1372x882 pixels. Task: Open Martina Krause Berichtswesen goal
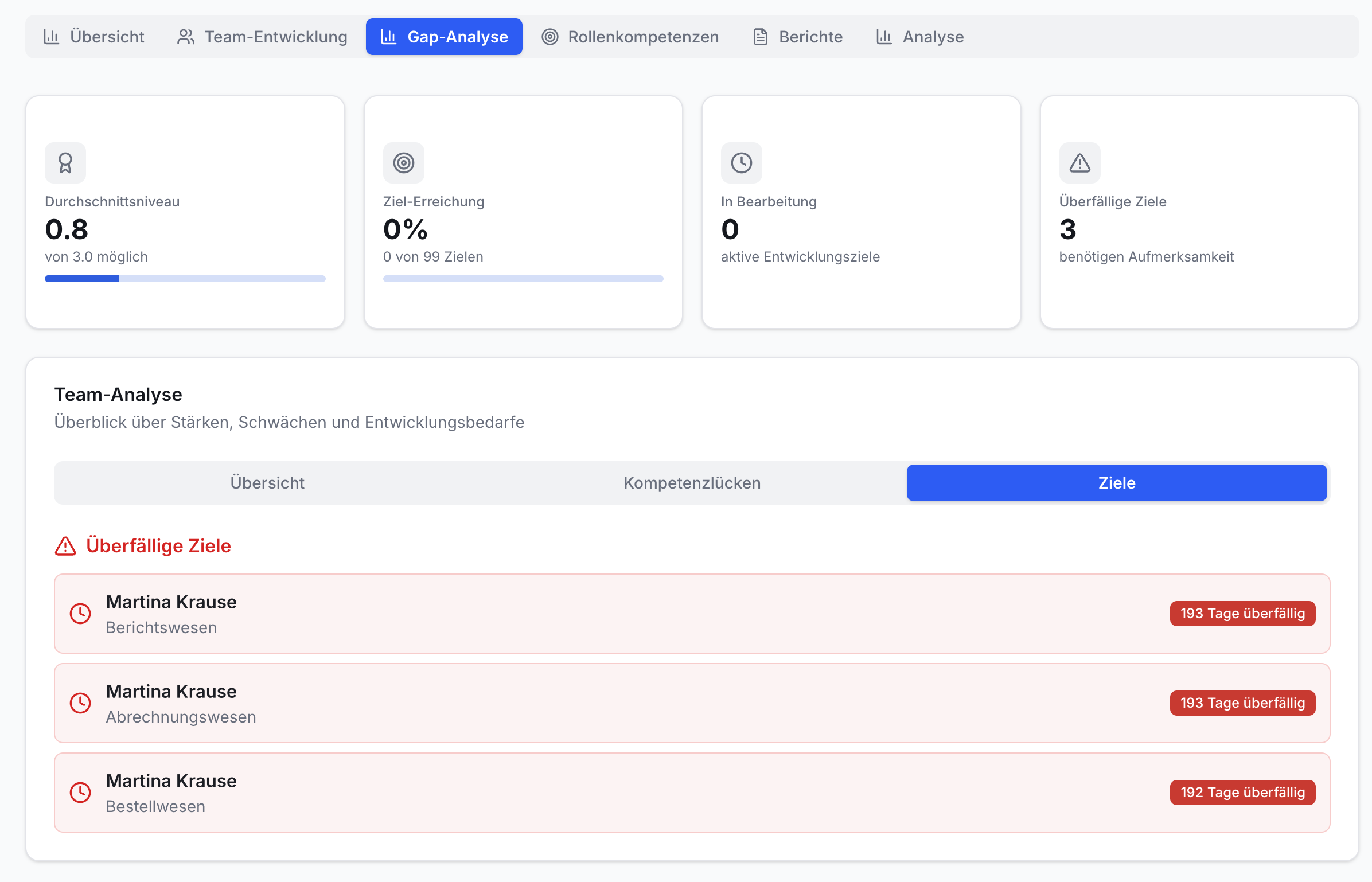click(x=692, y=614)
